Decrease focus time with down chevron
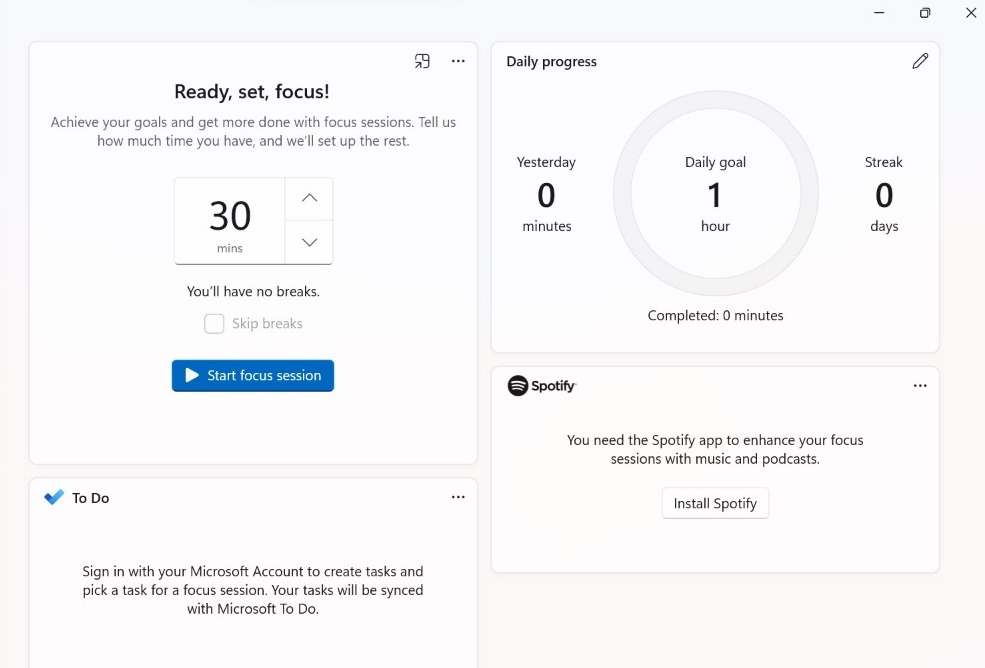985x668 pixels. pyautogui.click(x=310, y=242)
